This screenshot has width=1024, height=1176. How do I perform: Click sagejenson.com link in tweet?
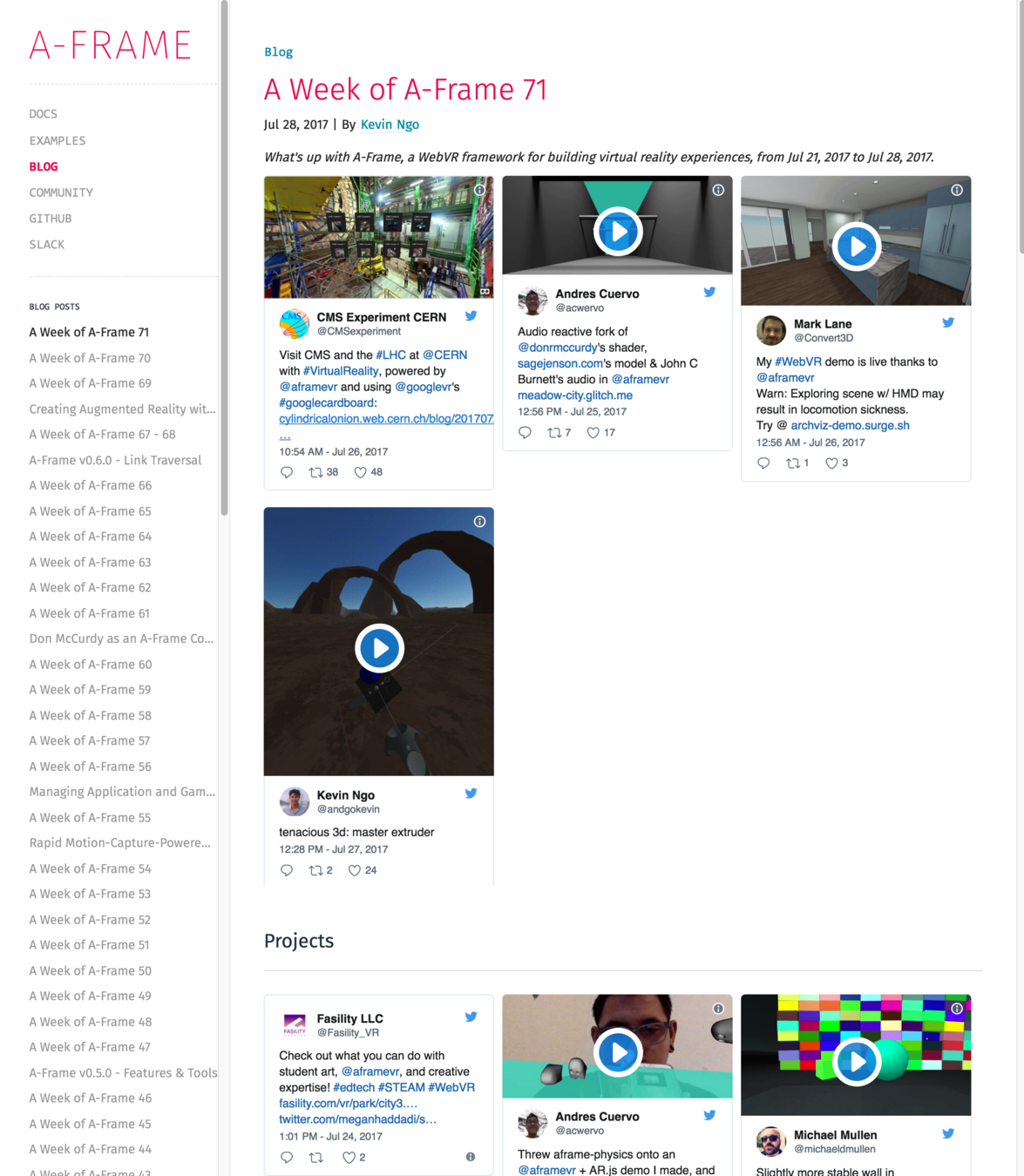click(559, 363)
